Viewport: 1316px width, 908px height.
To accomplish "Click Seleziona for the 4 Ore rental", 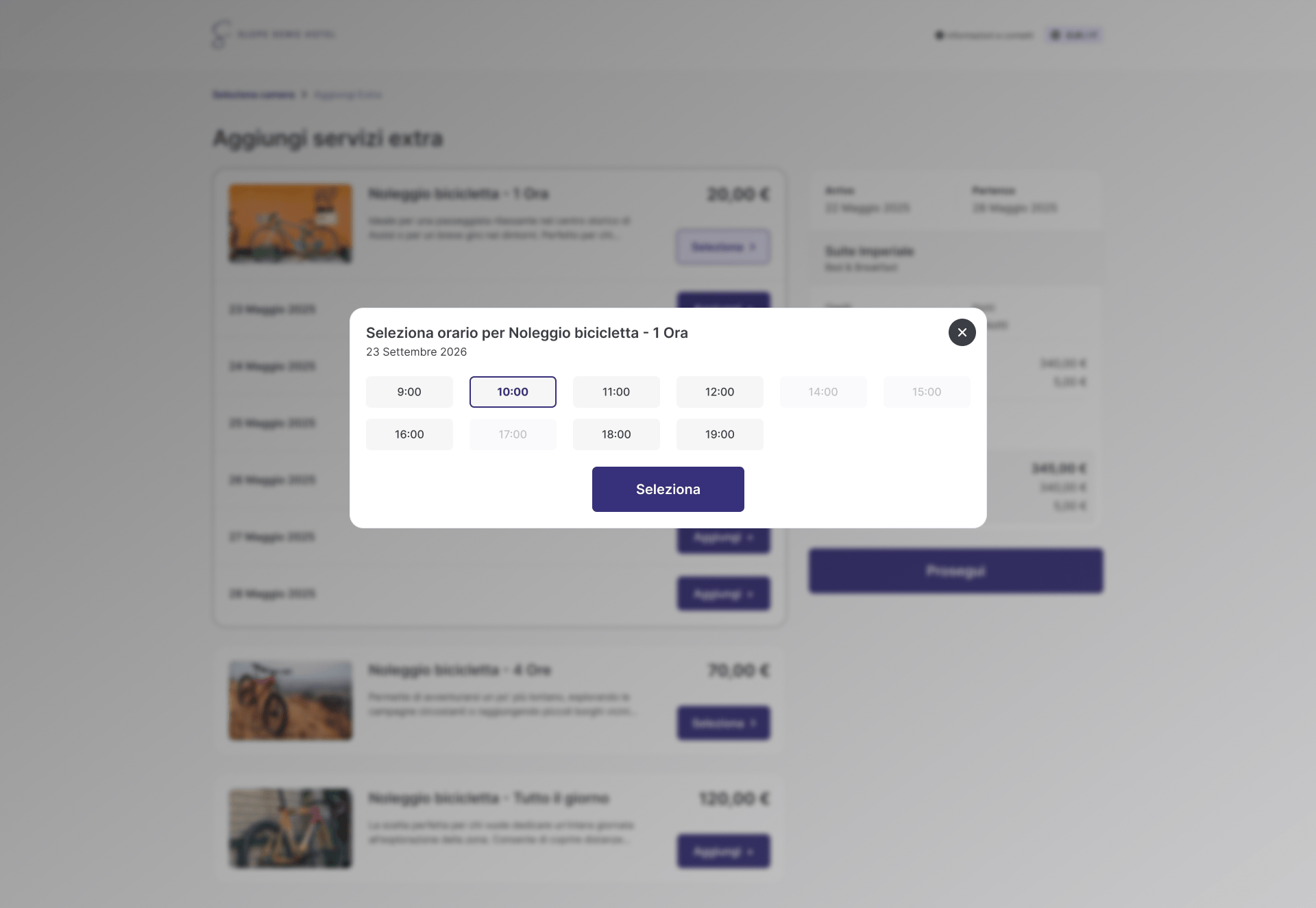I will pyautogui.click(x=724, y=723).
